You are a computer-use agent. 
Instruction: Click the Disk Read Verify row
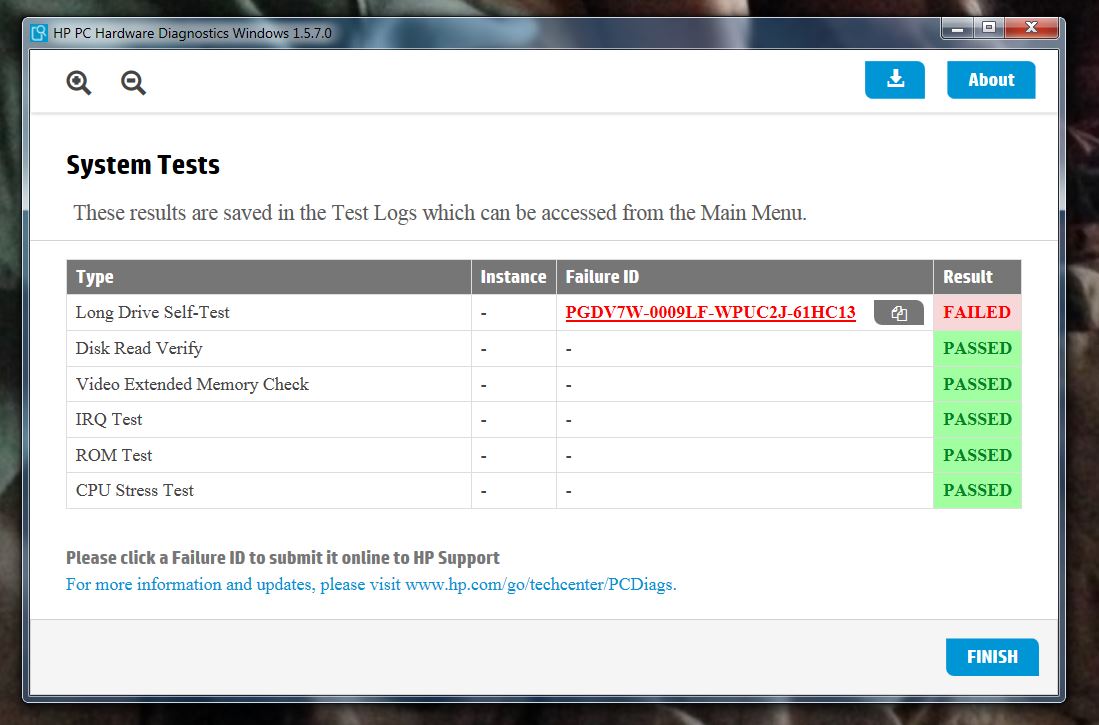click(x=543, y=348)
